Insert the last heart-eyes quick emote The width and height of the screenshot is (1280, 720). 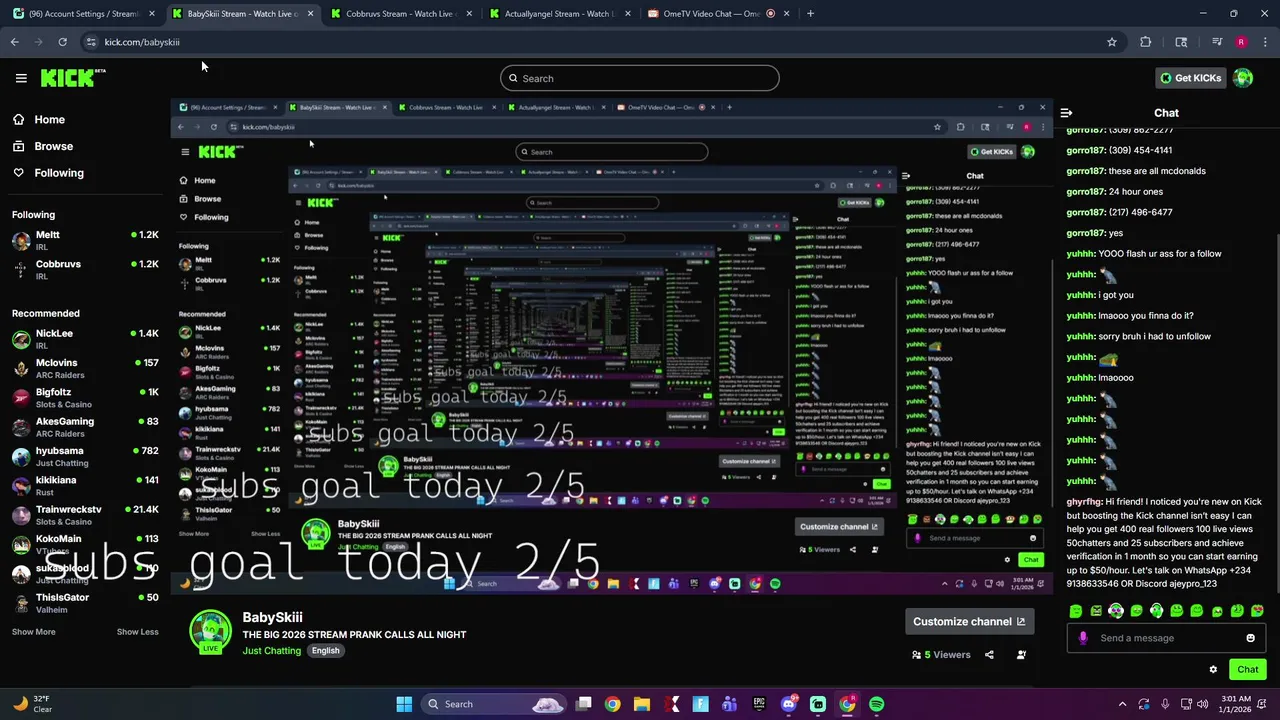click(x=1257, y=611)
